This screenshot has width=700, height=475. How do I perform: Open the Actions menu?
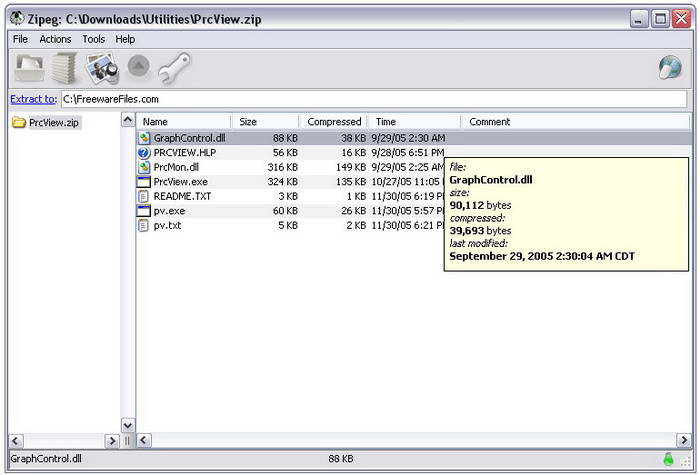point(55,39)
